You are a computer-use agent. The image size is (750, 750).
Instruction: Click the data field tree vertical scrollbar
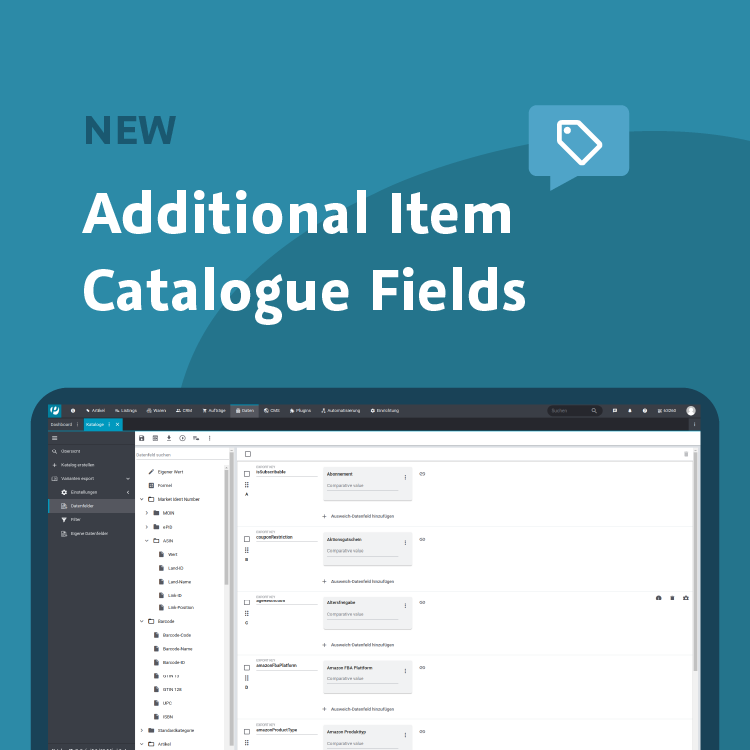[x=227, y=526]
